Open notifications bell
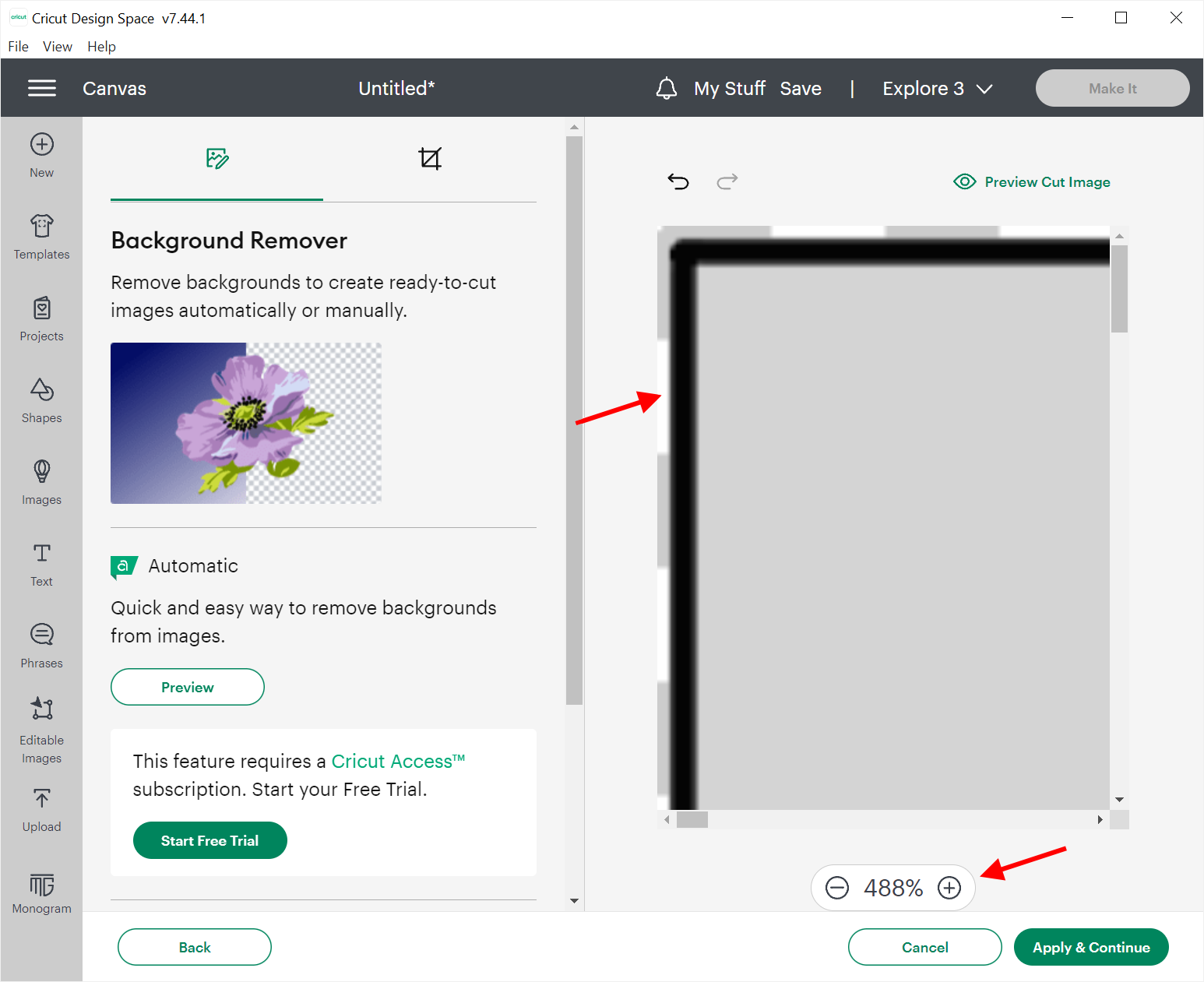1204x982 pixels. pyautogui.click(x=667, y=88)
